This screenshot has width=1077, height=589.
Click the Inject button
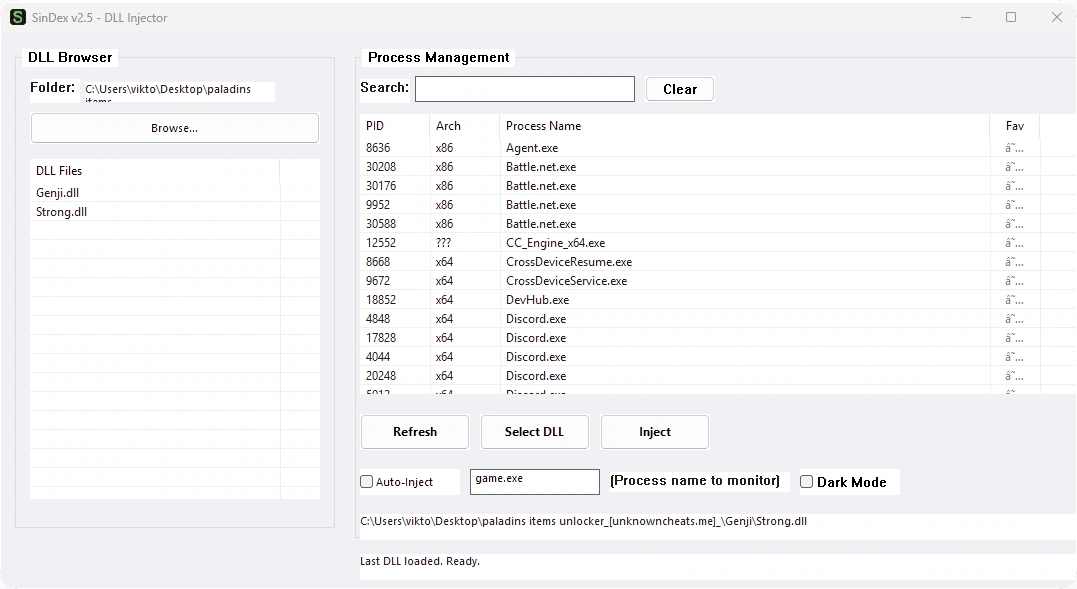tap(655, 432)
